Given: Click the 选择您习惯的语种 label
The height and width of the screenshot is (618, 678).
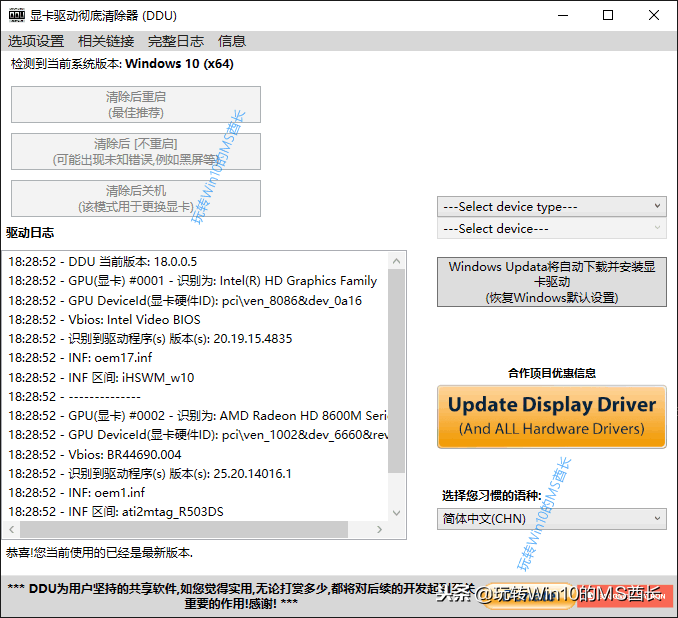Looking at the screenshot, I should pos(492,496).
